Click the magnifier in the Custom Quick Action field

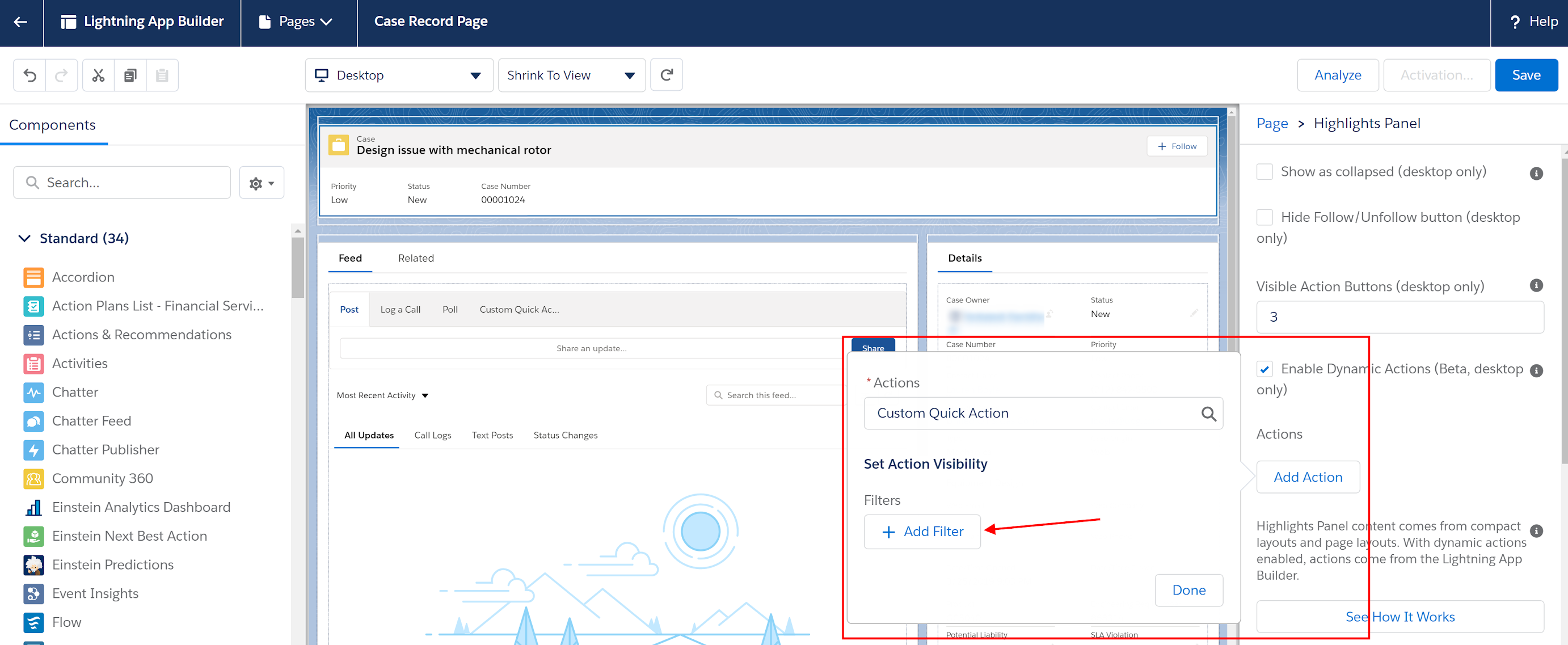point(1209,413)
